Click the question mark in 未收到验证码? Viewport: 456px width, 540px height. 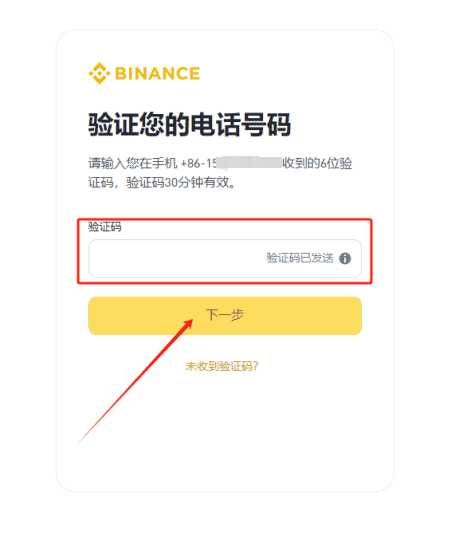point(255,366)
